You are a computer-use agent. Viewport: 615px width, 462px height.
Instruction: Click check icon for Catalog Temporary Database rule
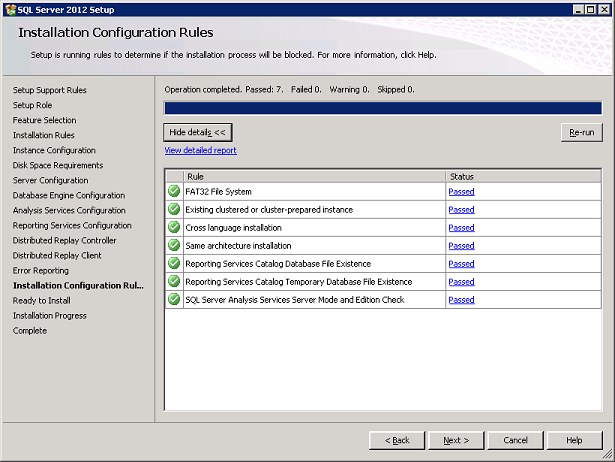[174, 282]
